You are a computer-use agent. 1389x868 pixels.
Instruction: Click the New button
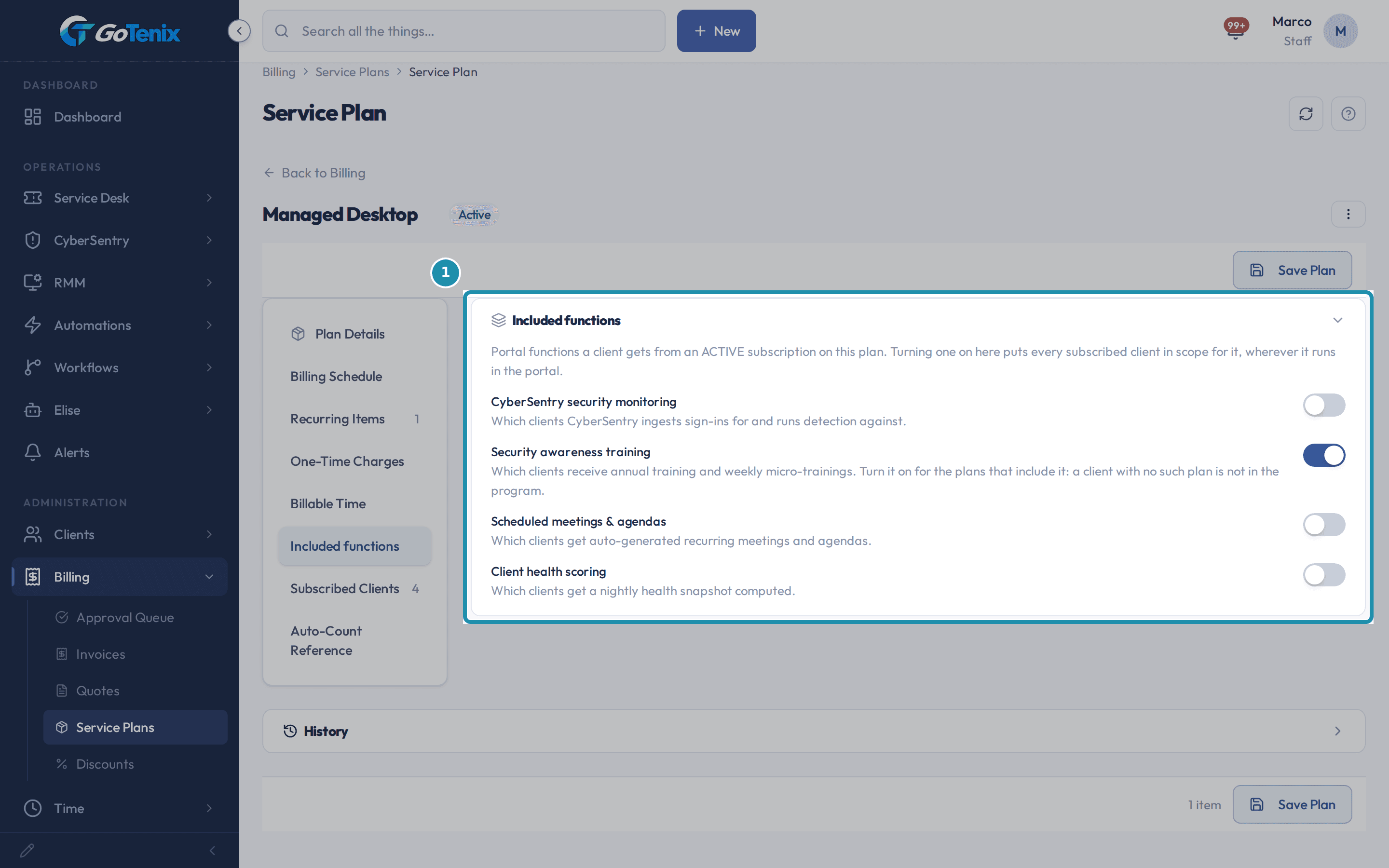pos(716,31)
